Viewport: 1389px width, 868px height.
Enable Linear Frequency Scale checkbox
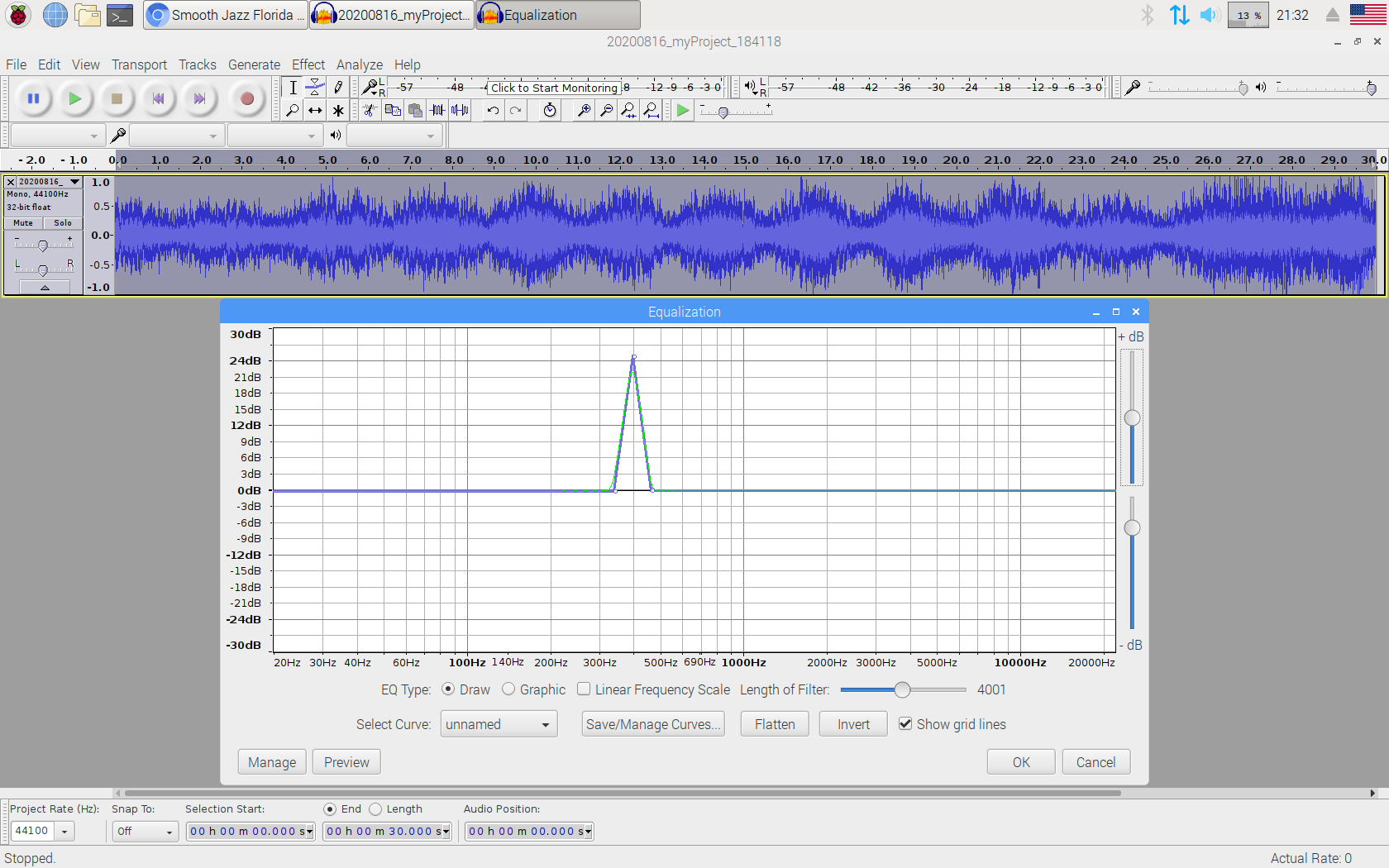[584, 689]
